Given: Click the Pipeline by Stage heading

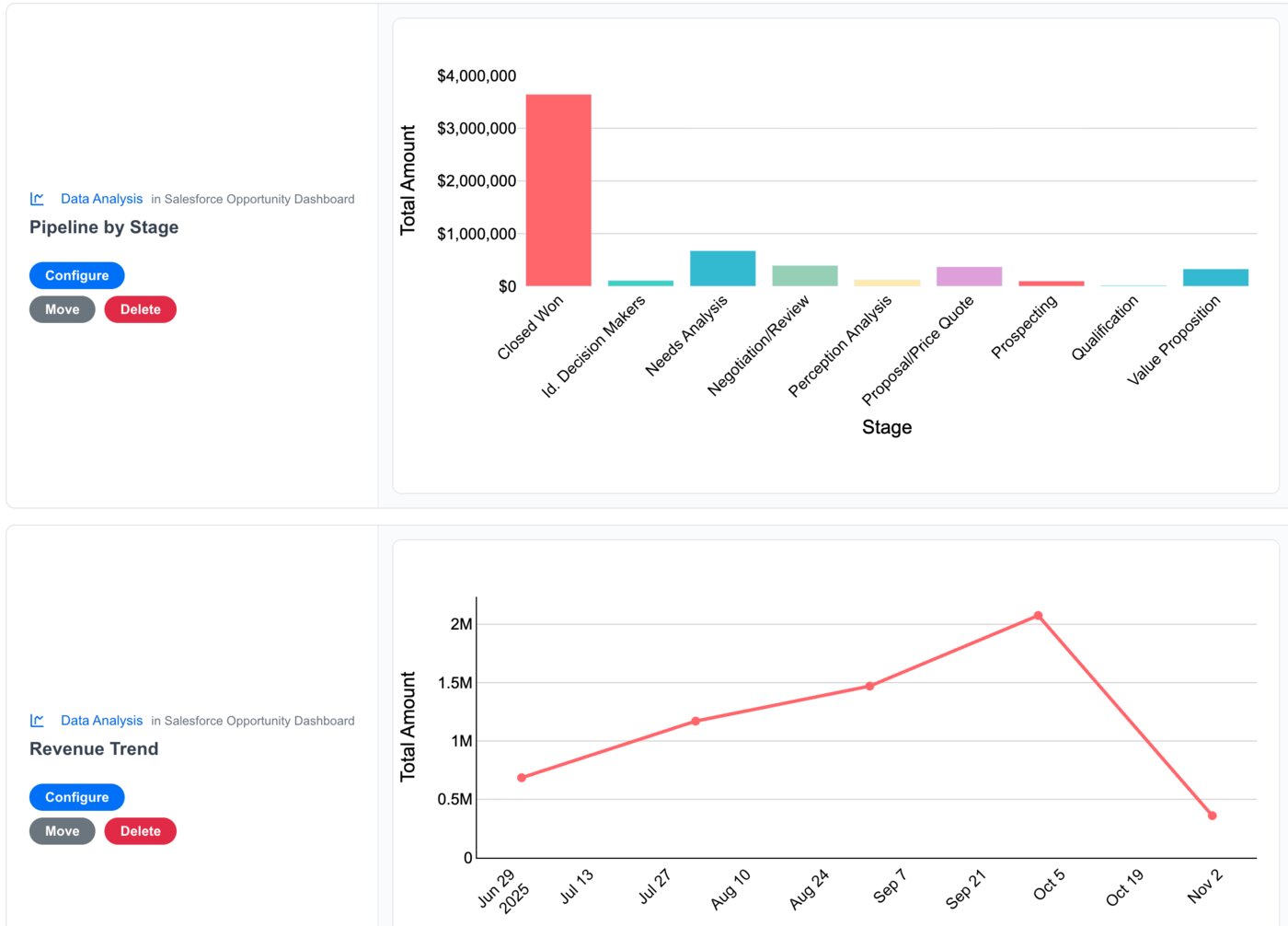Looking at the screenshot, I should pos(103,227).
